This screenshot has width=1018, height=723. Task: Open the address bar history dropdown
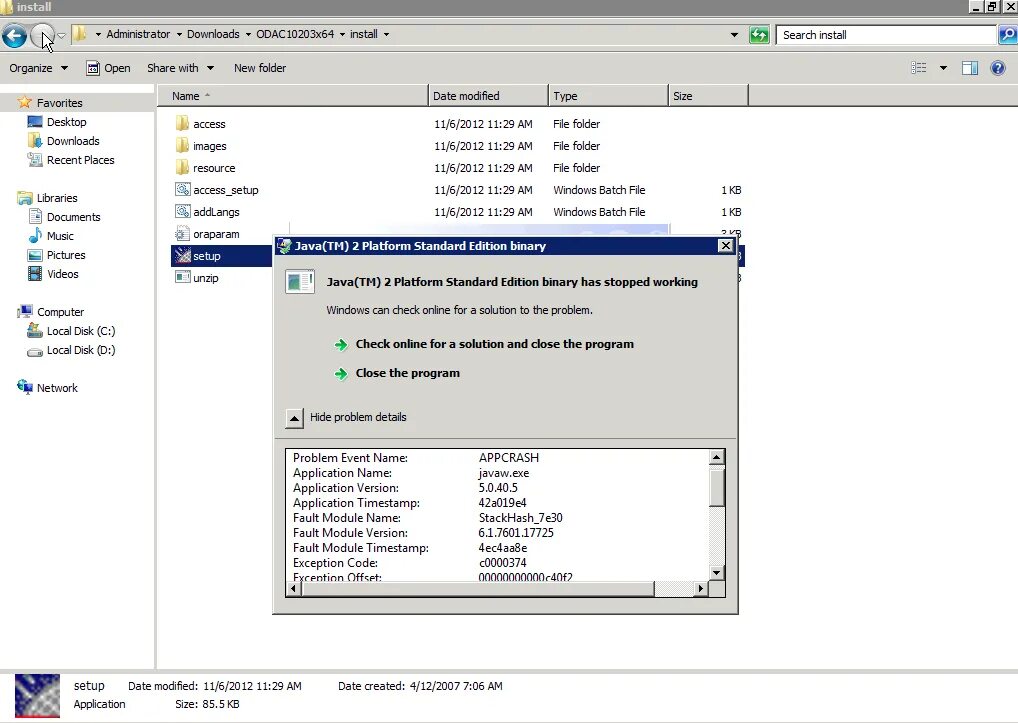coord(734,35)
